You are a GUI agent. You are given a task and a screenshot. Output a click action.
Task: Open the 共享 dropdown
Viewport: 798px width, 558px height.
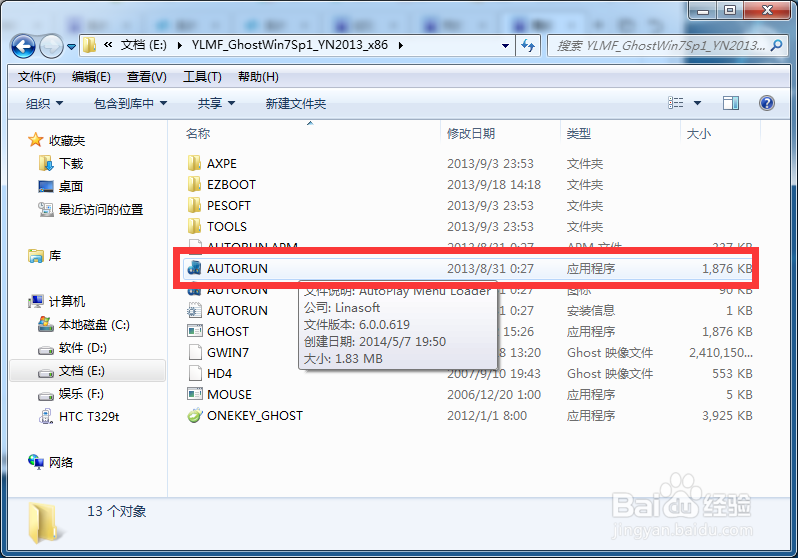click(216, 104)
